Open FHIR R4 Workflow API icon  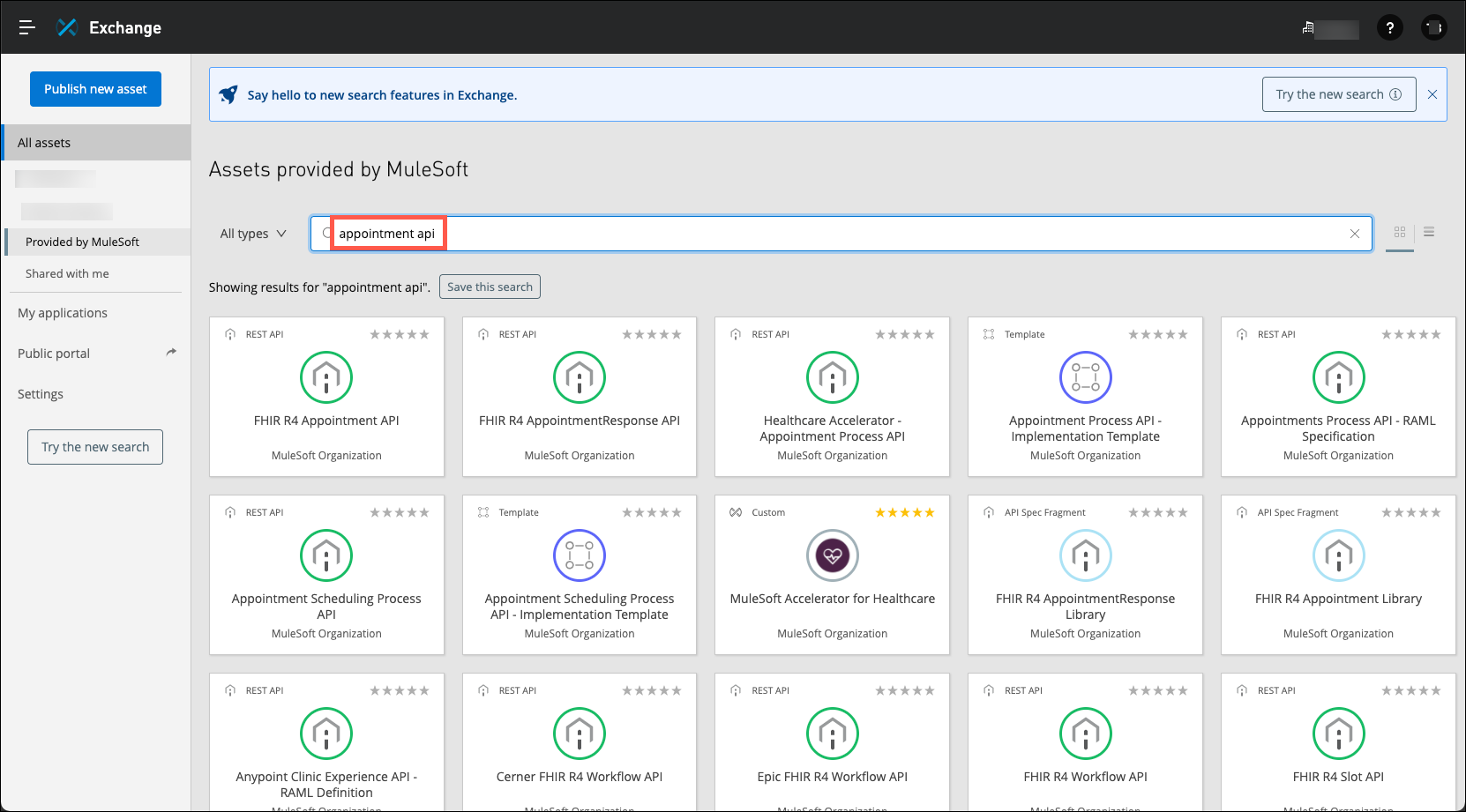coord(1086,734)
